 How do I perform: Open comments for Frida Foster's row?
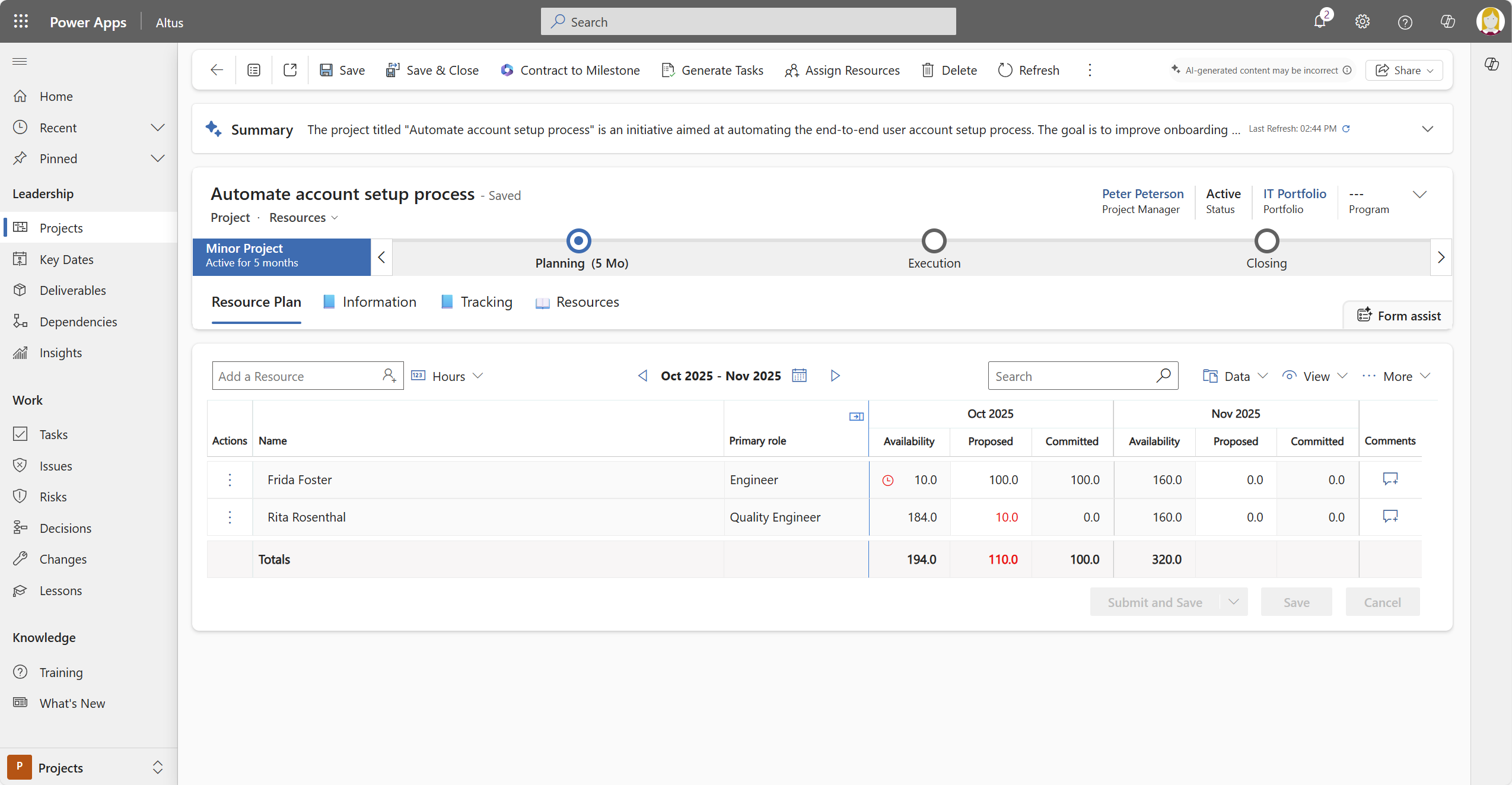pos(1390,479)
